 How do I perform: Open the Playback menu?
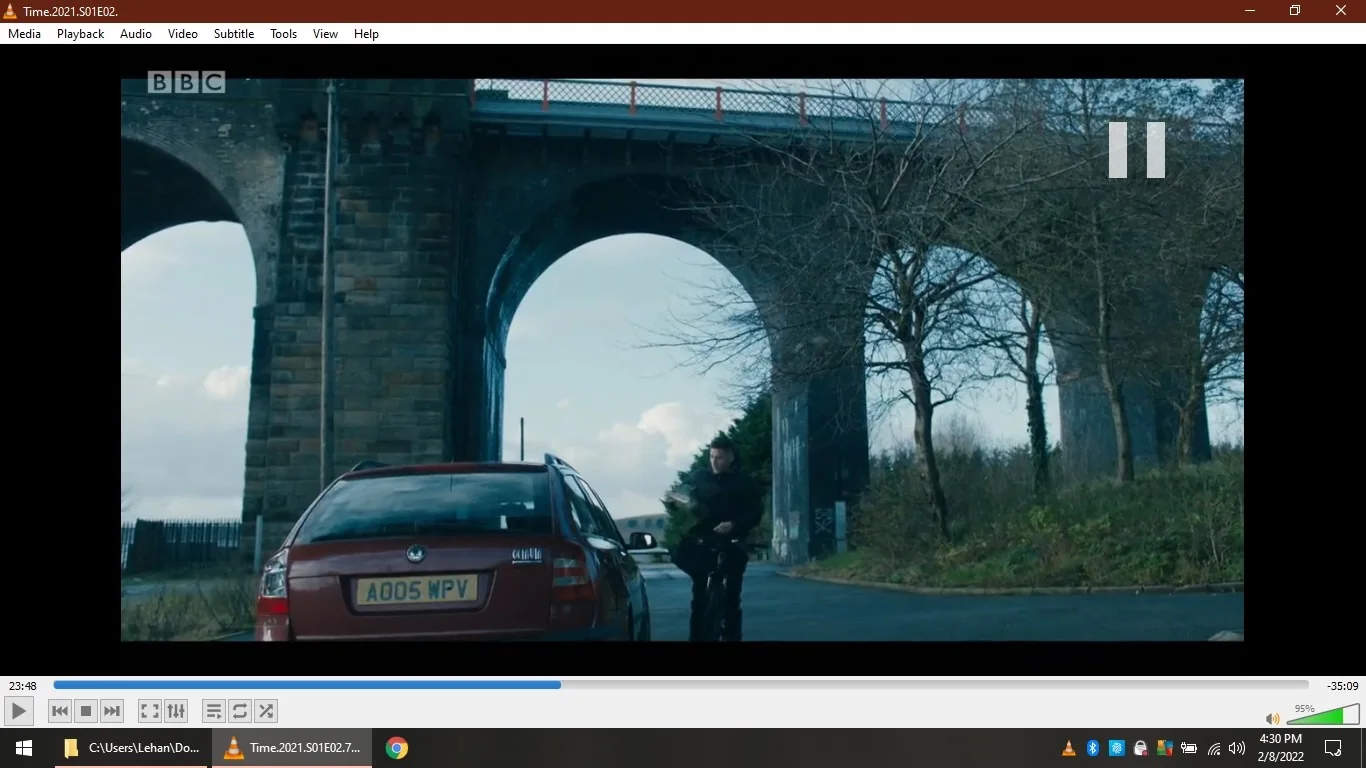pos(81,34)
